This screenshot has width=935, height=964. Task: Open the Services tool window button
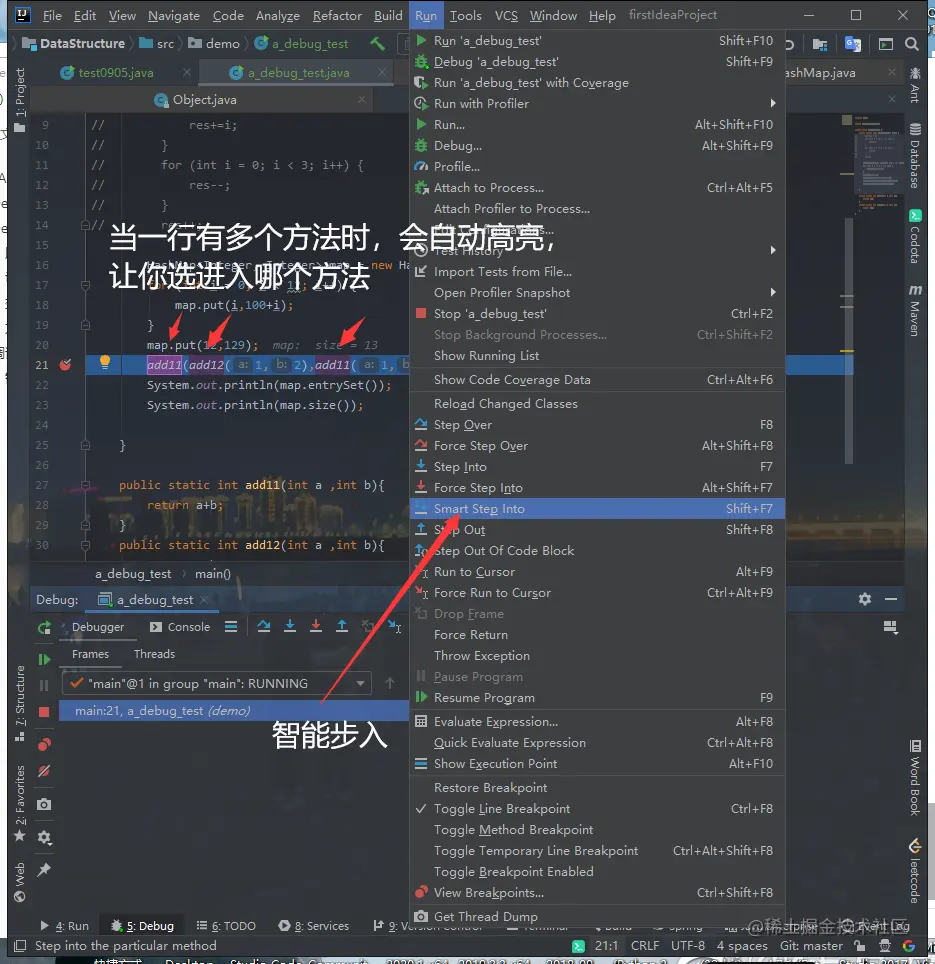point(313,925)
